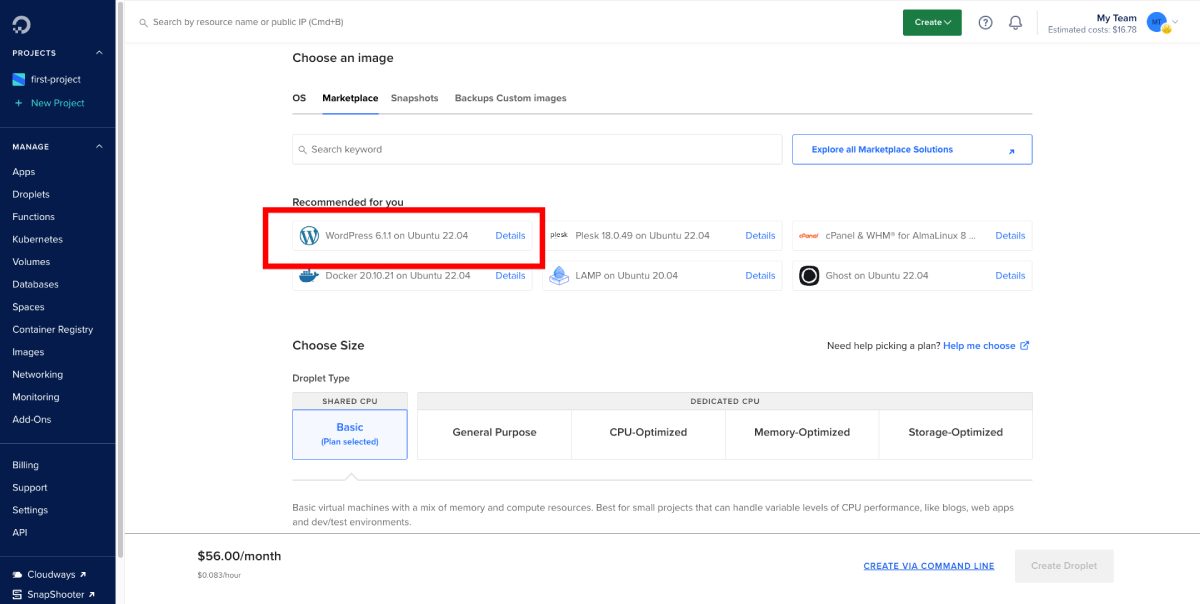Open Monitoring in the sidebar
The image size is (1200, 604).
[x=36, y=397]
